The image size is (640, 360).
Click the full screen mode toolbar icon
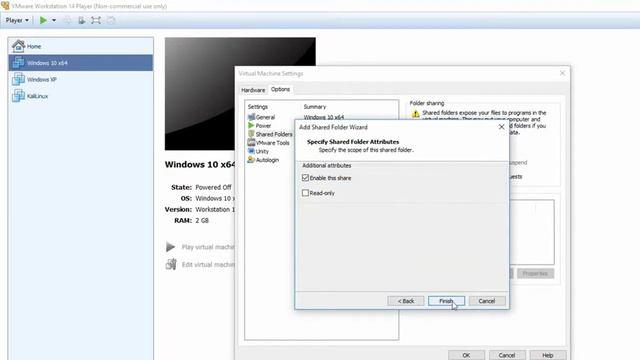(x=96, y=20)
